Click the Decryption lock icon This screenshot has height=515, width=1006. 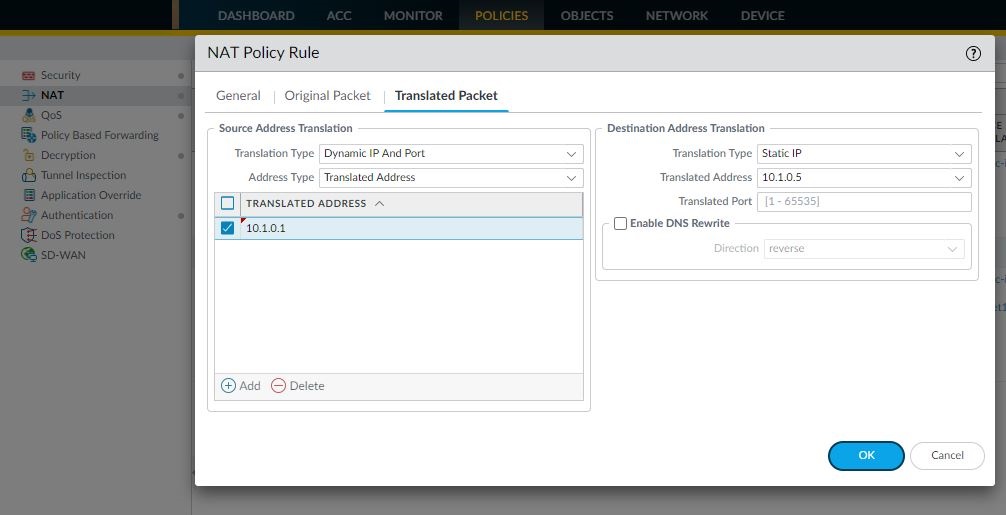28,155
